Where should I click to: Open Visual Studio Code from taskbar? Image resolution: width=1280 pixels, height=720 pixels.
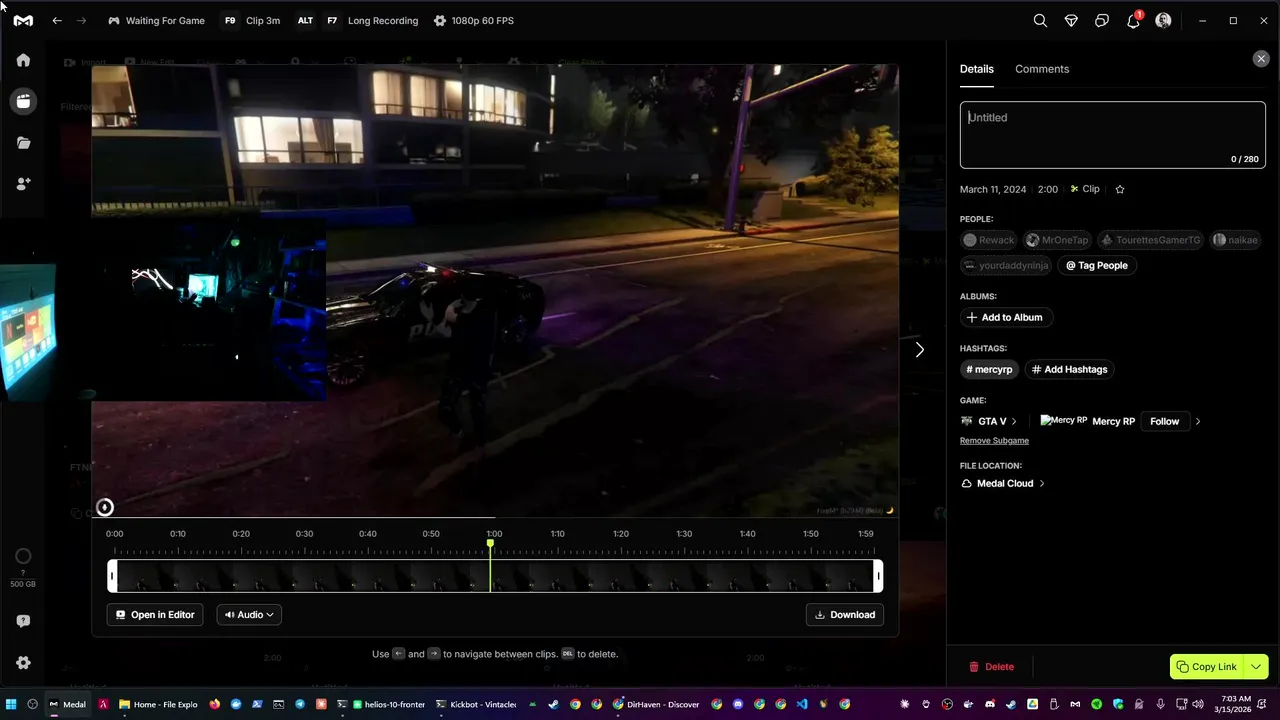click(802, 704)
